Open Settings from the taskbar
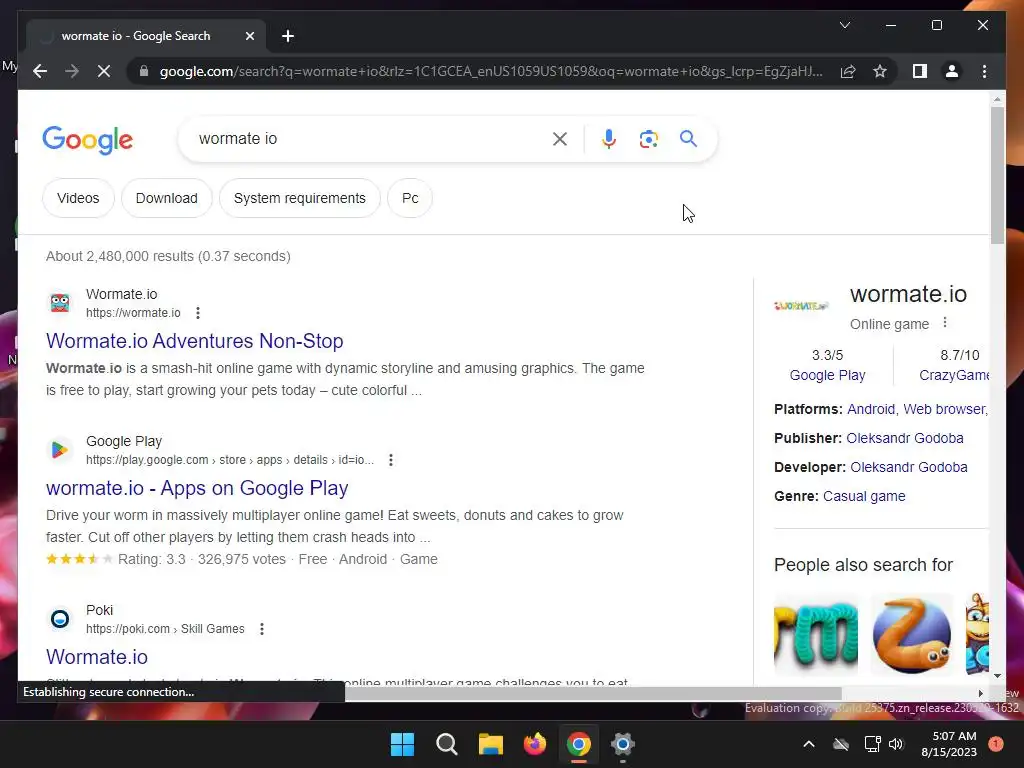Screen dimensions: 1024x768 (x=623, y=744)
